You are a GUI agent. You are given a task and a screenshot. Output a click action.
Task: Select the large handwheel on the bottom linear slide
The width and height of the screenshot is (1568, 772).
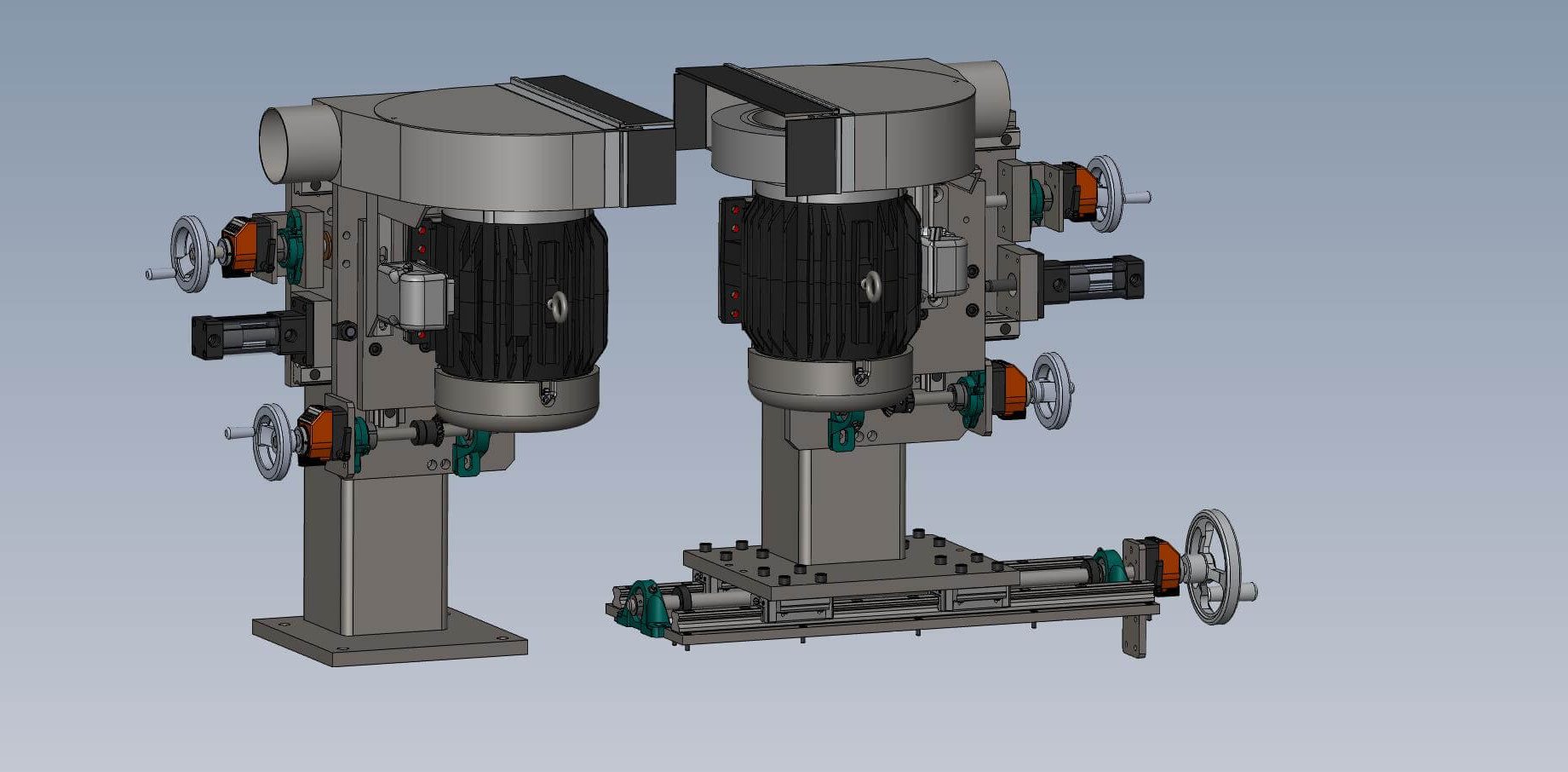coord(1214,567)
